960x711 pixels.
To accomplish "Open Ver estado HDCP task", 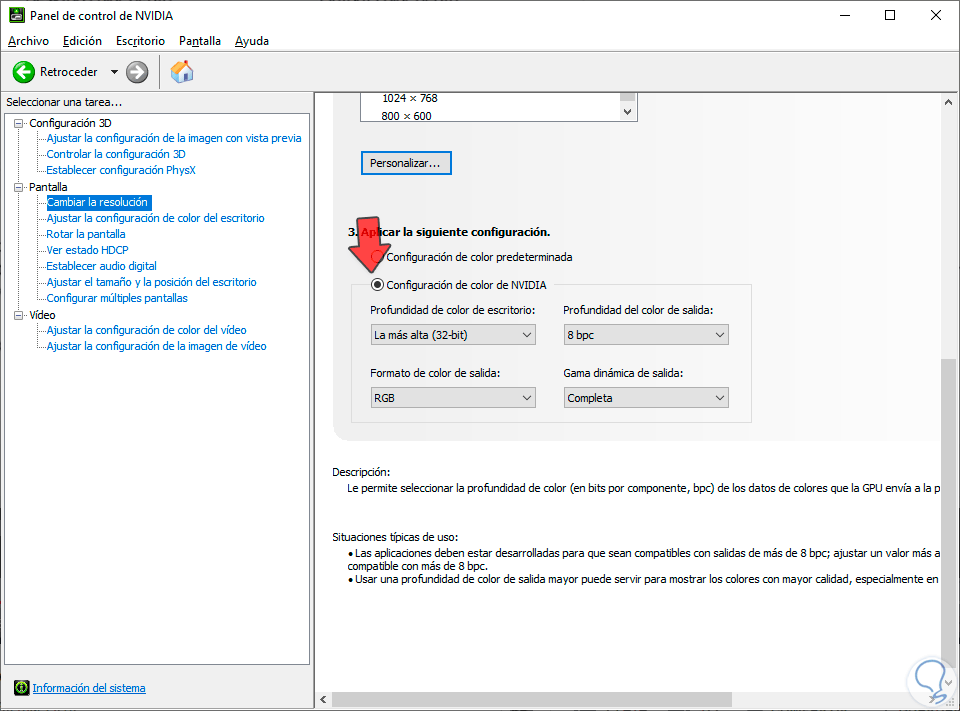I will coord(88,250).
